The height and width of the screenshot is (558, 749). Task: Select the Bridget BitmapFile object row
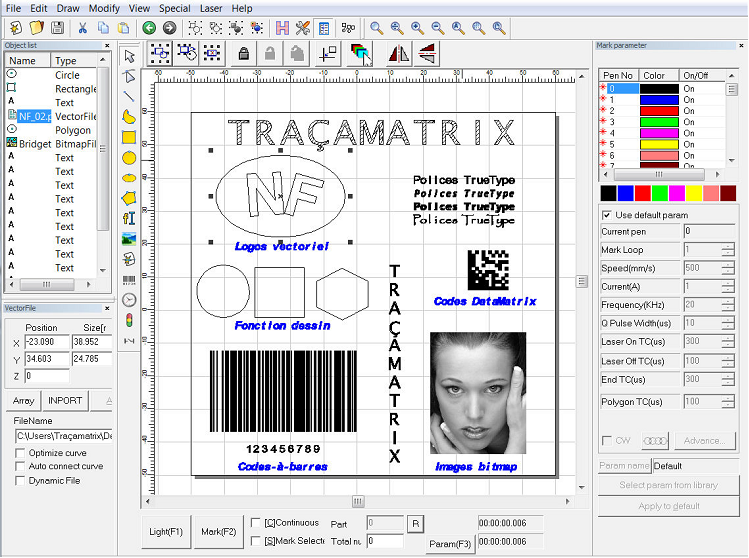(52, 144)
